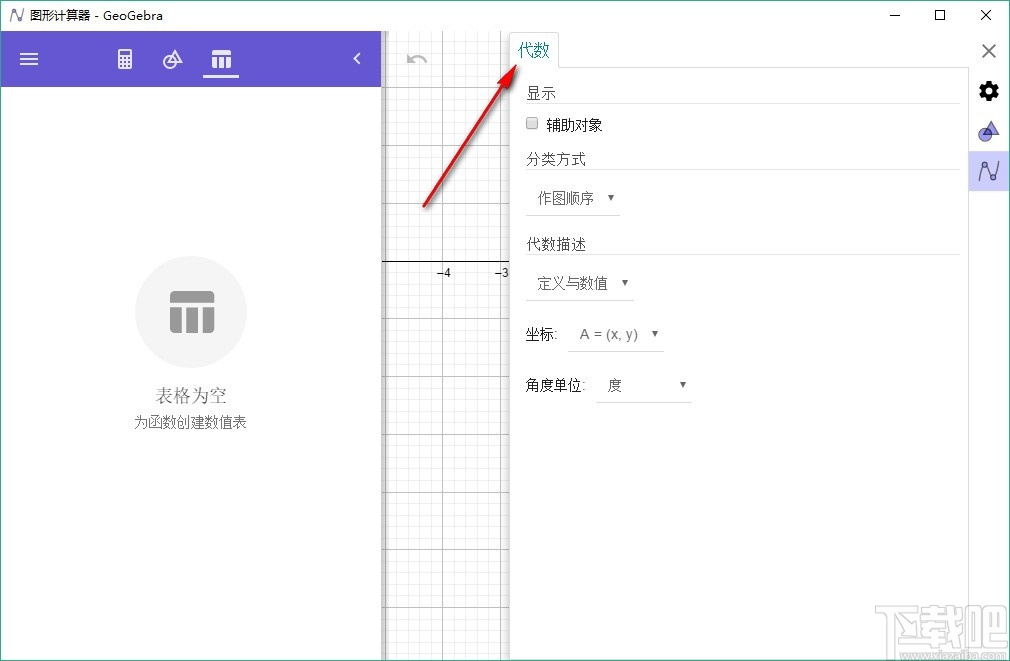
Task: Select the table view icon
Action: 220,59
